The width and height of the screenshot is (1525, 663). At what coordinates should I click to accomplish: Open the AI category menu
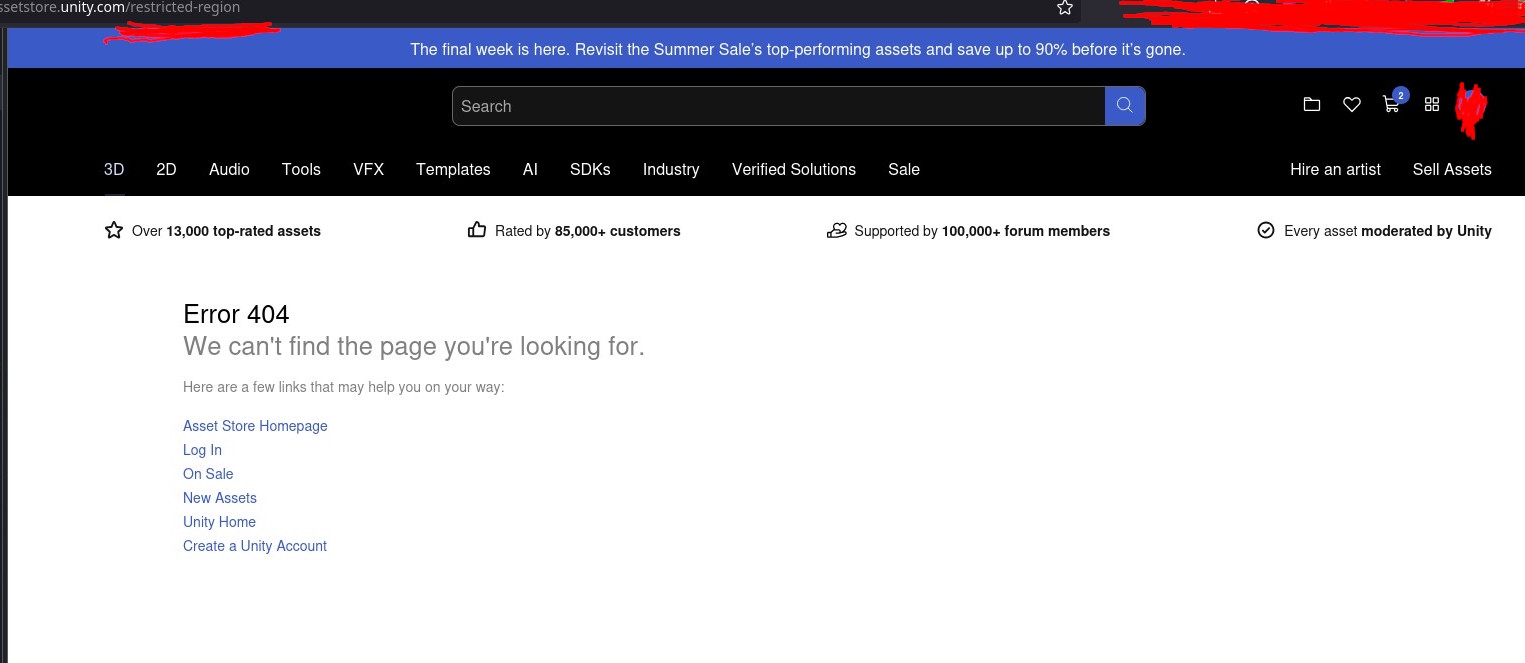(x=530, y=169)
